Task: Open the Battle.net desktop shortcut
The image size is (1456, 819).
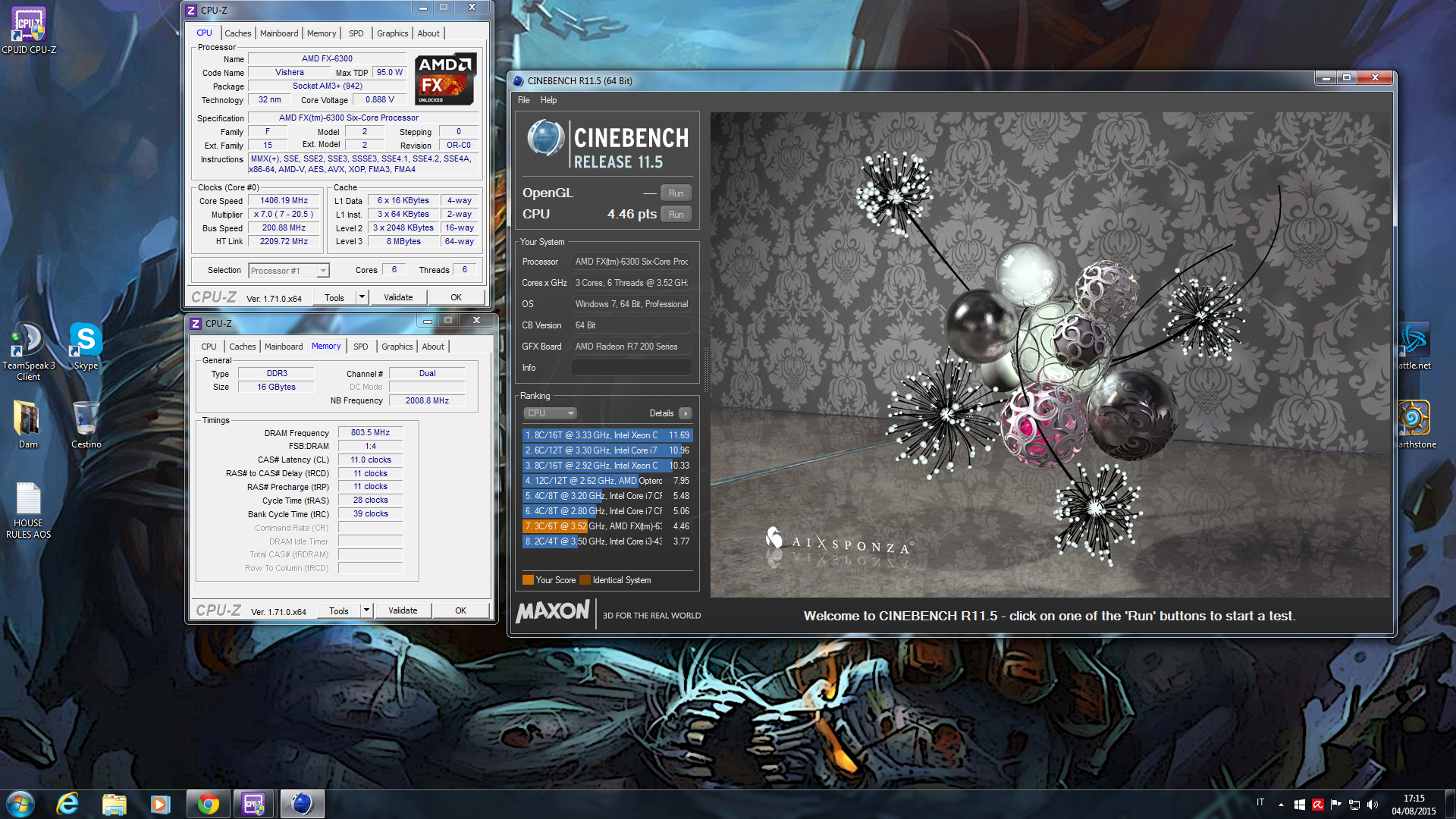Action: click(1414, 346)
